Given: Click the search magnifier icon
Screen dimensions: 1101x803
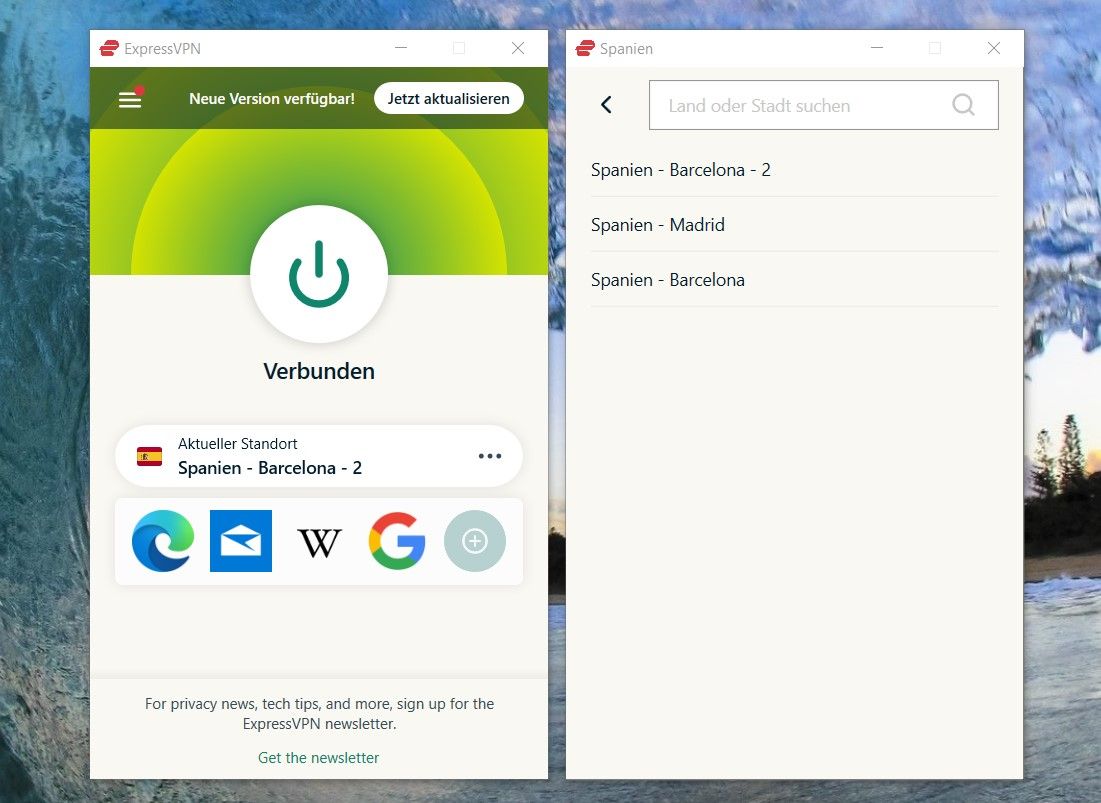Looking at the screenshot, I should (963, 105).
